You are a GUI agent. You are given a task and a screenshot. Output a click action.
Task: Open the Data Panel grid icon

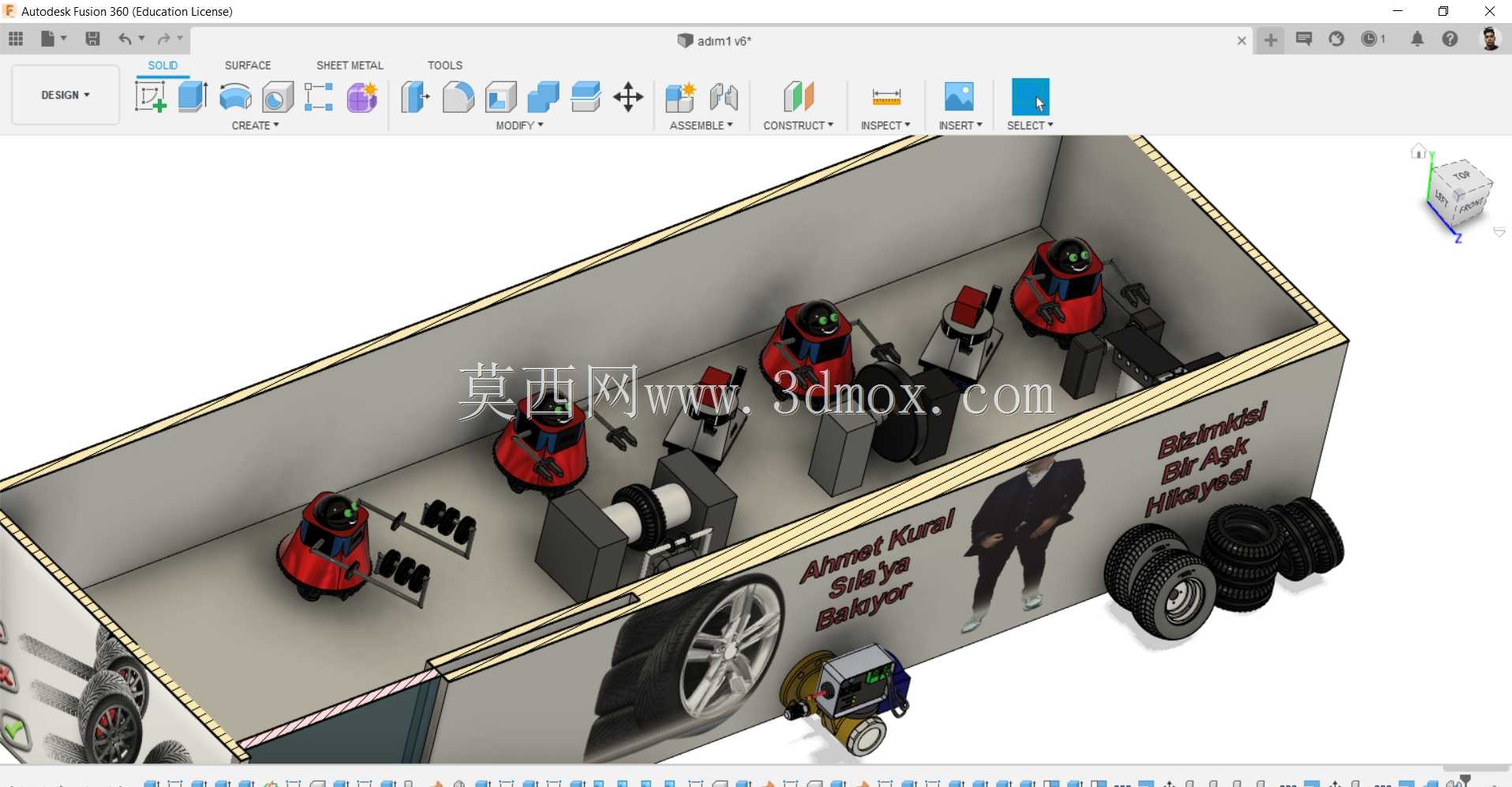pos(16,39)
